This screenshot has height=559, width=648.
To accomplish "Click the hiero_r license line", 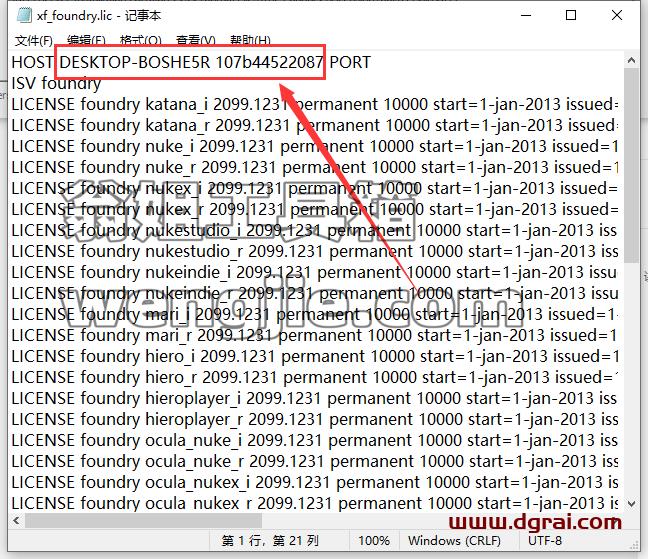I will click(315, 378).
